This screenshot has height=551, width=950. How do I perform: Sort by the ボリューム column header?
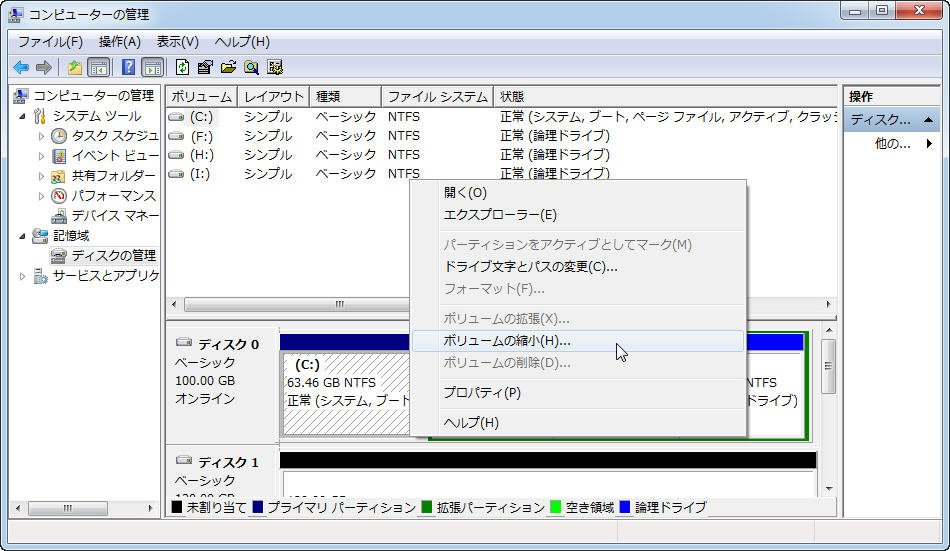pos(201,96)
